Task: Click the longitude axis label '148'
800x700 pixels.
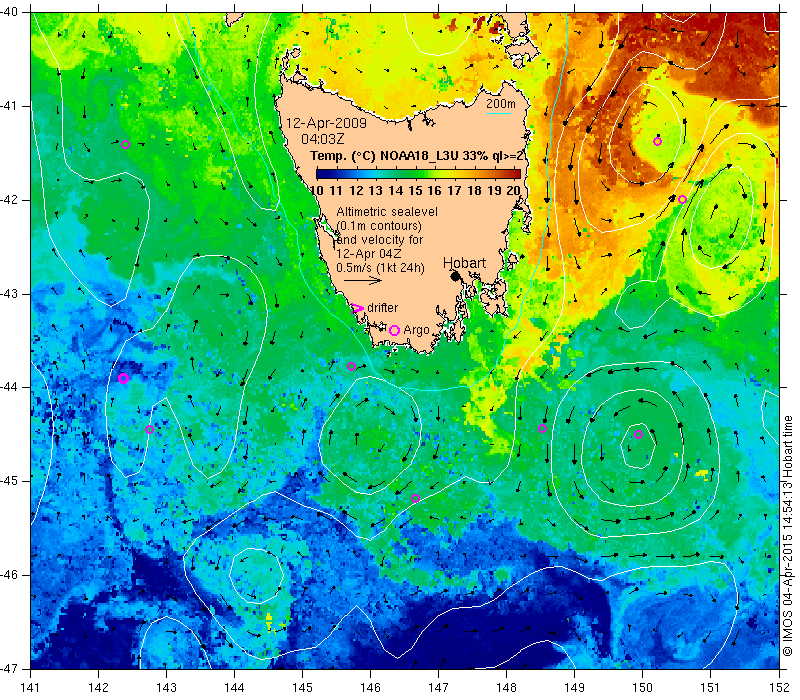Action: tap(507, 687)
